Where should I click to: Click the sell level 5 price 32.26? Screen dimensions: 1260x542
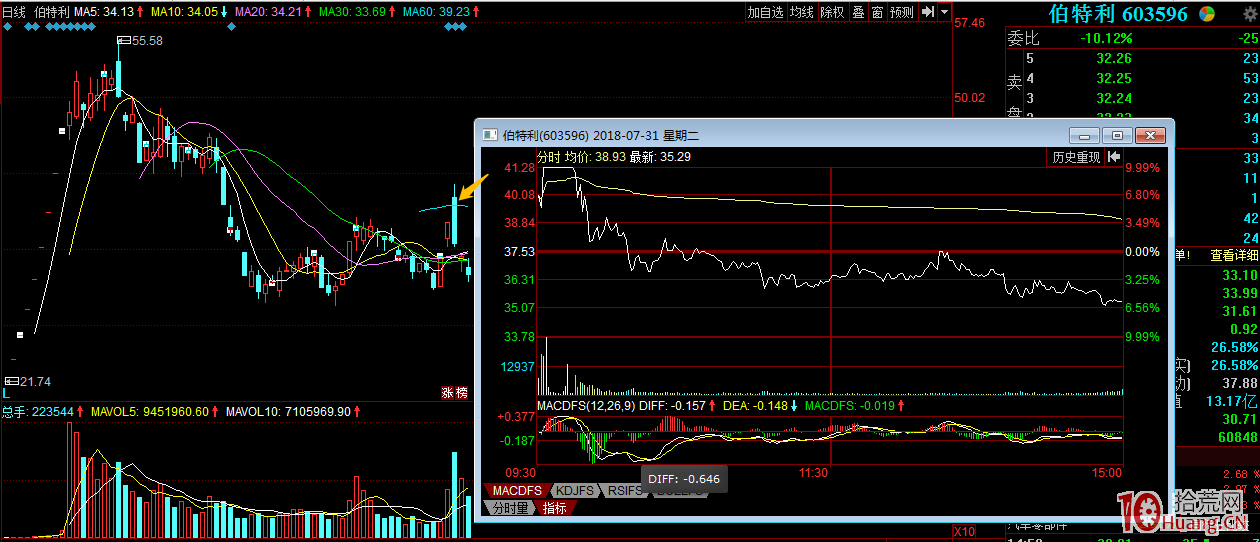(1114, 59)
